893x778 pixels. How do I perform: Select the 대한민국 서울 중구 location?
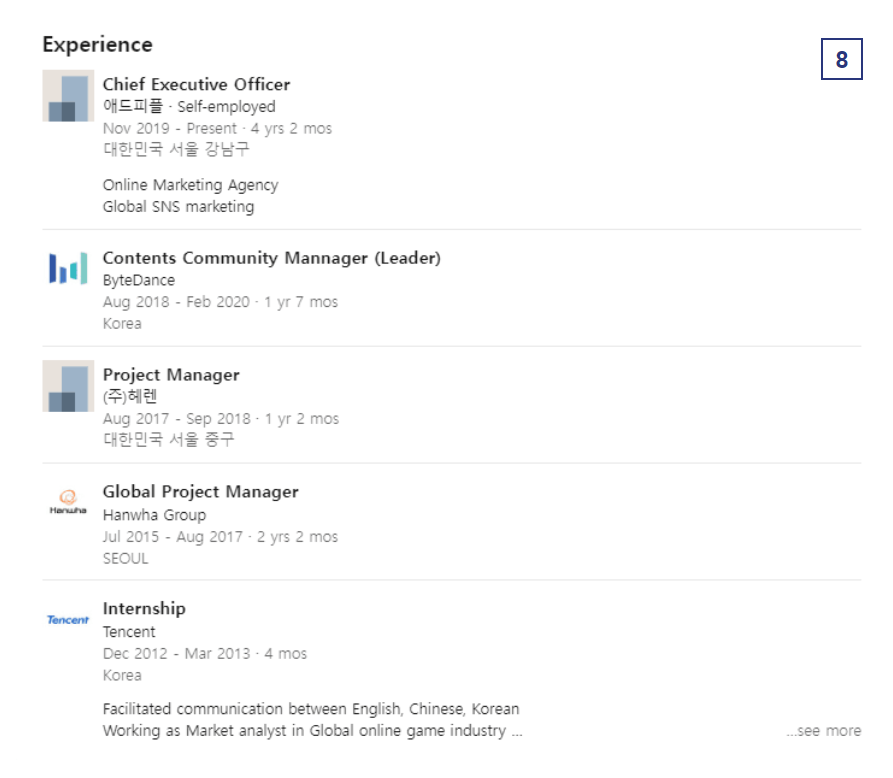coord(169,439)
